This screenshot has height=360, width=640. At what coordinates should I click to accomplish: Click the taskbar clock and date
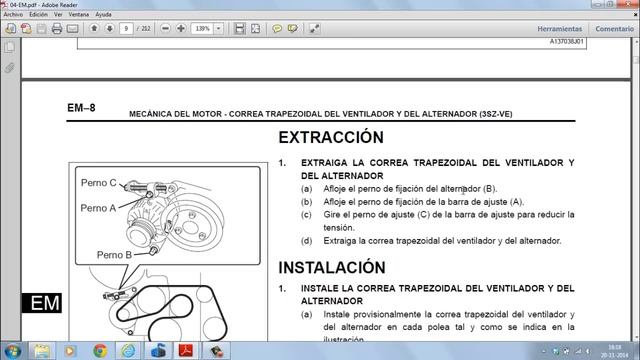pyautogui.click(x=614, y=351)
